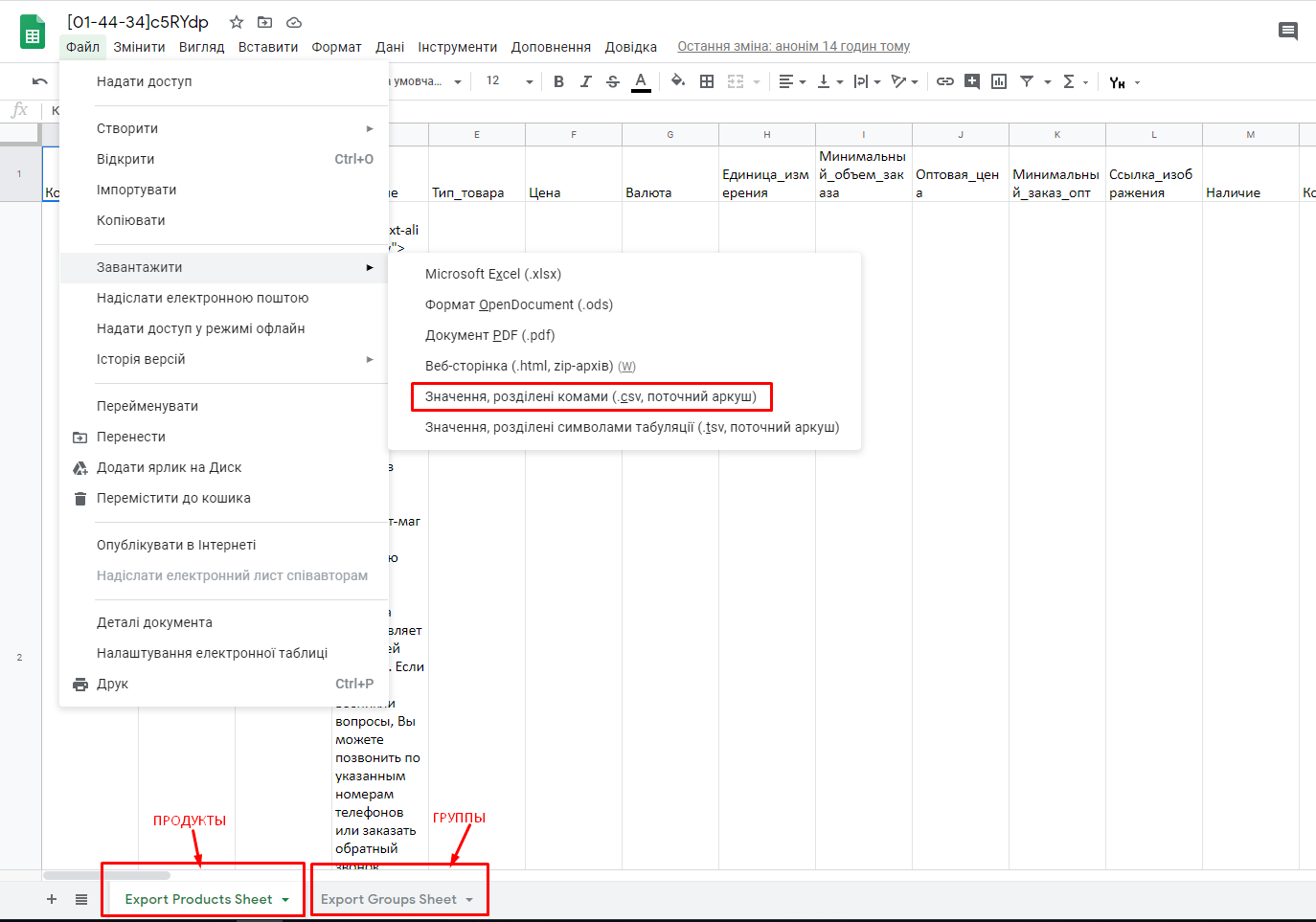
Task: Add a new sheet with plus icon
Action: click(52, 899)
